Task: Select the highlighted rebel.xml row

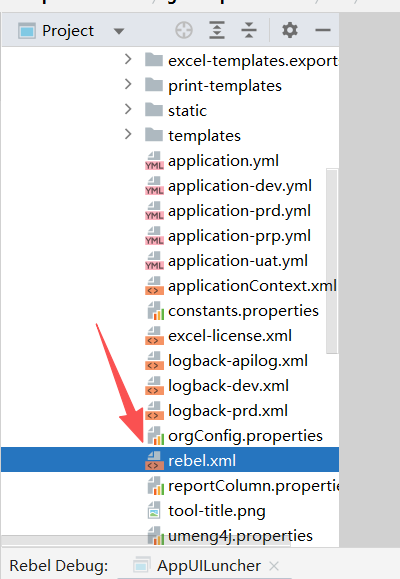Action: (170, 460)
